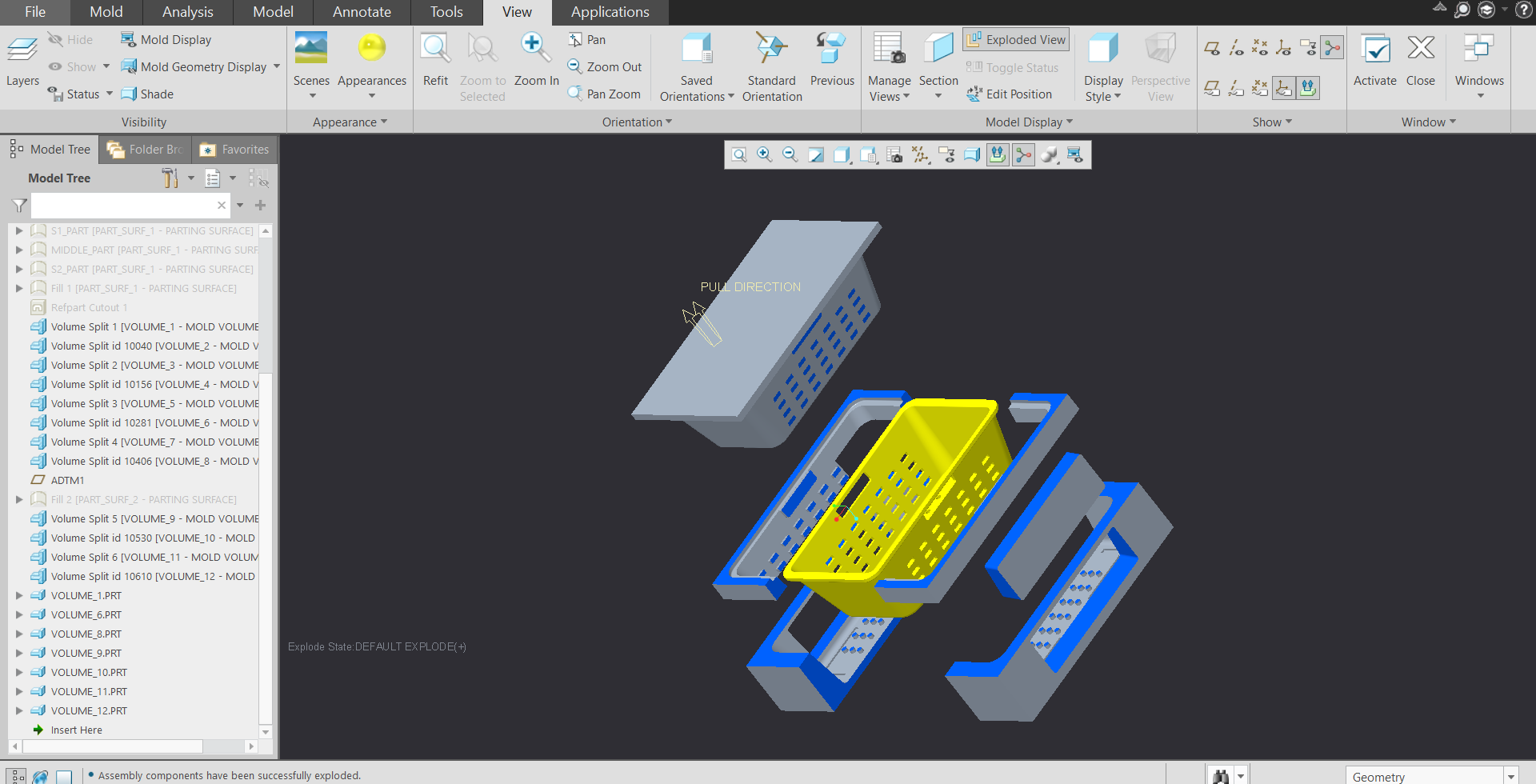Expand the S1_PART tree node
Image resolution: width=1536 pixels, height=784 pixels.
coord(19,230)
